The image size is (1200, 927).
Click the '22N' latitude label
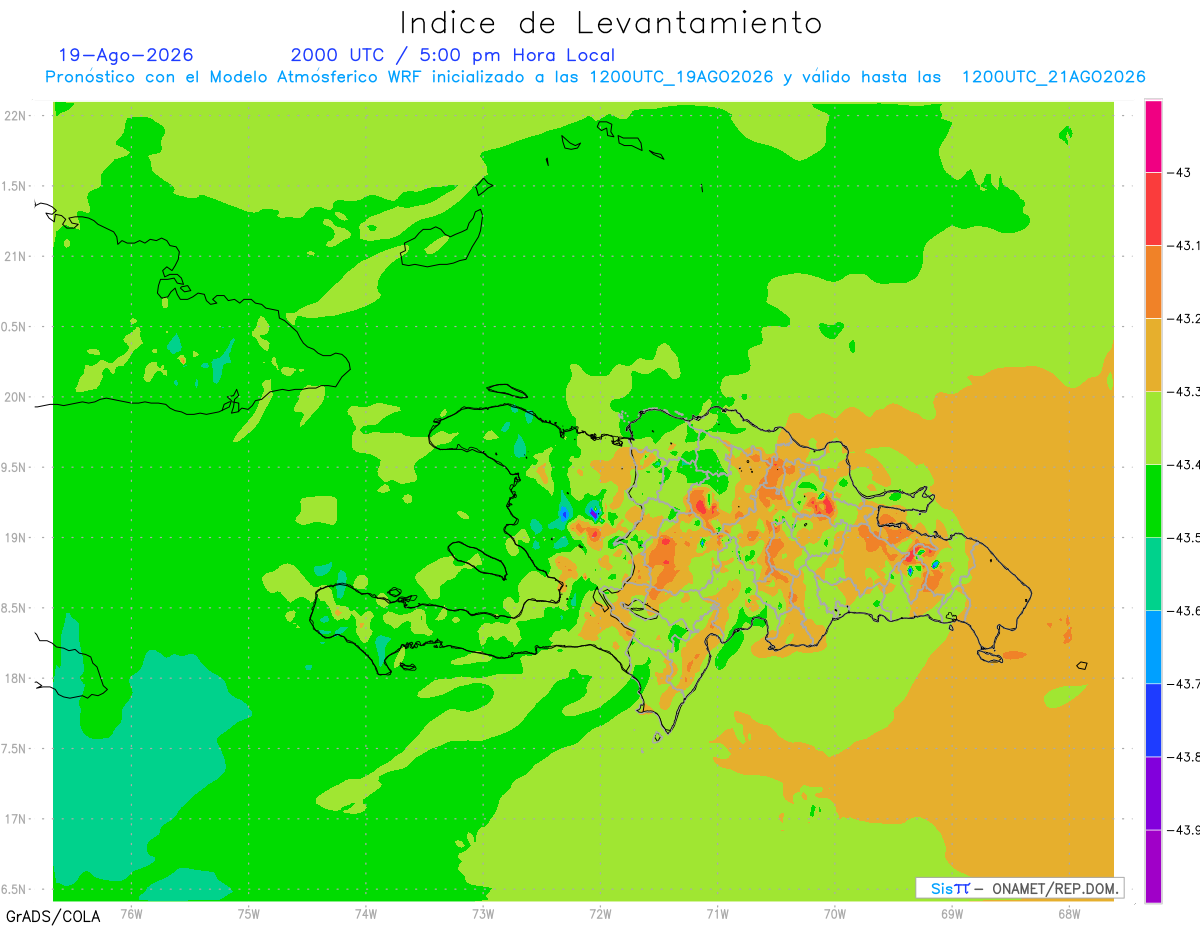(17, 116)
